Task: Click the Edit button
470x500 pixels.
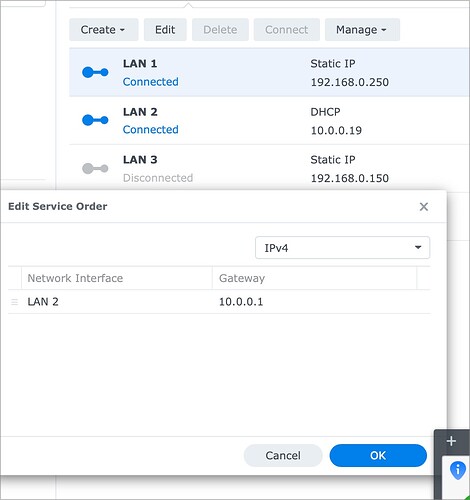Action: point(165,30)
